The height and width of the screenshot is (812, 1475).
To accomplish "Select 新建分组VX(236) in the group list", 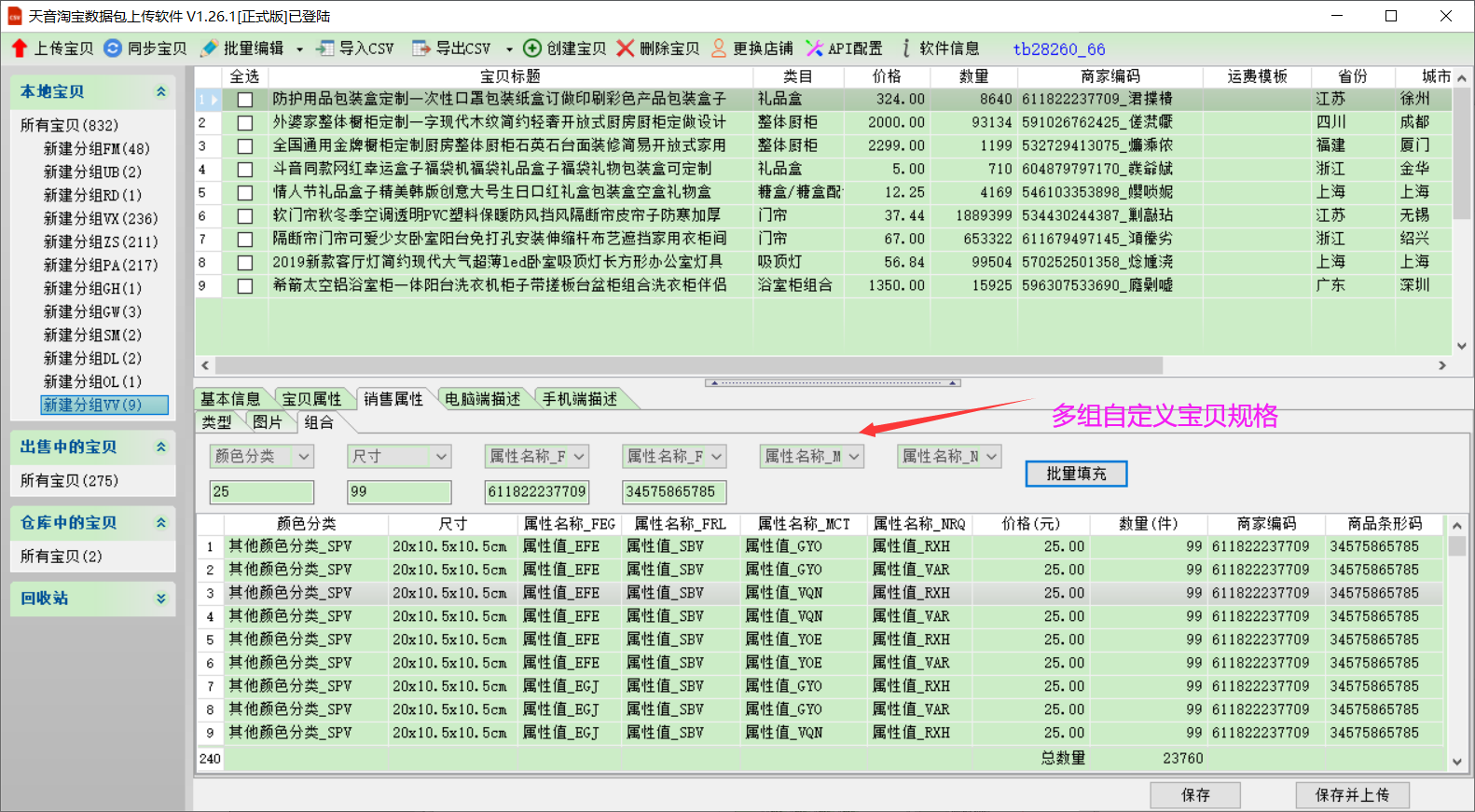I will [101, 218].
